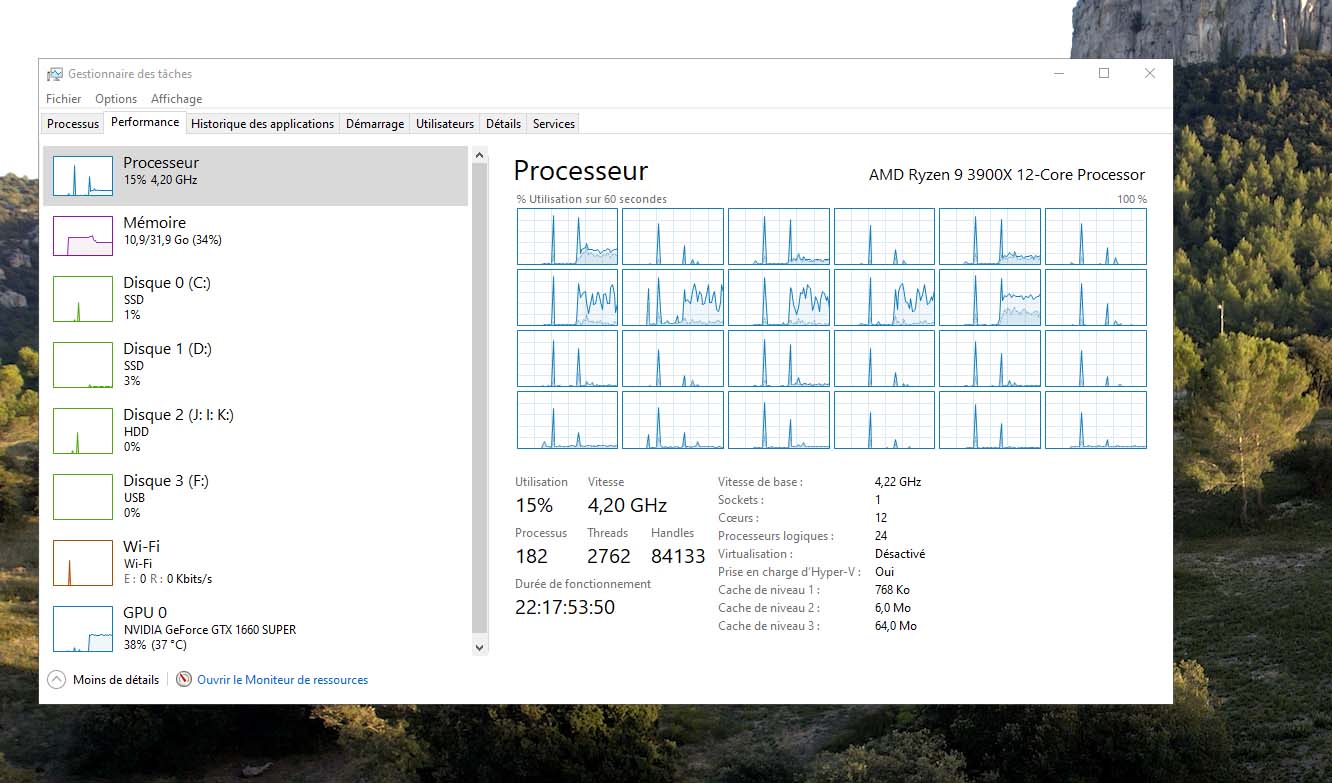
Task: Collapse view with Moins de détails chevron
Action: [x=57, y=680]
